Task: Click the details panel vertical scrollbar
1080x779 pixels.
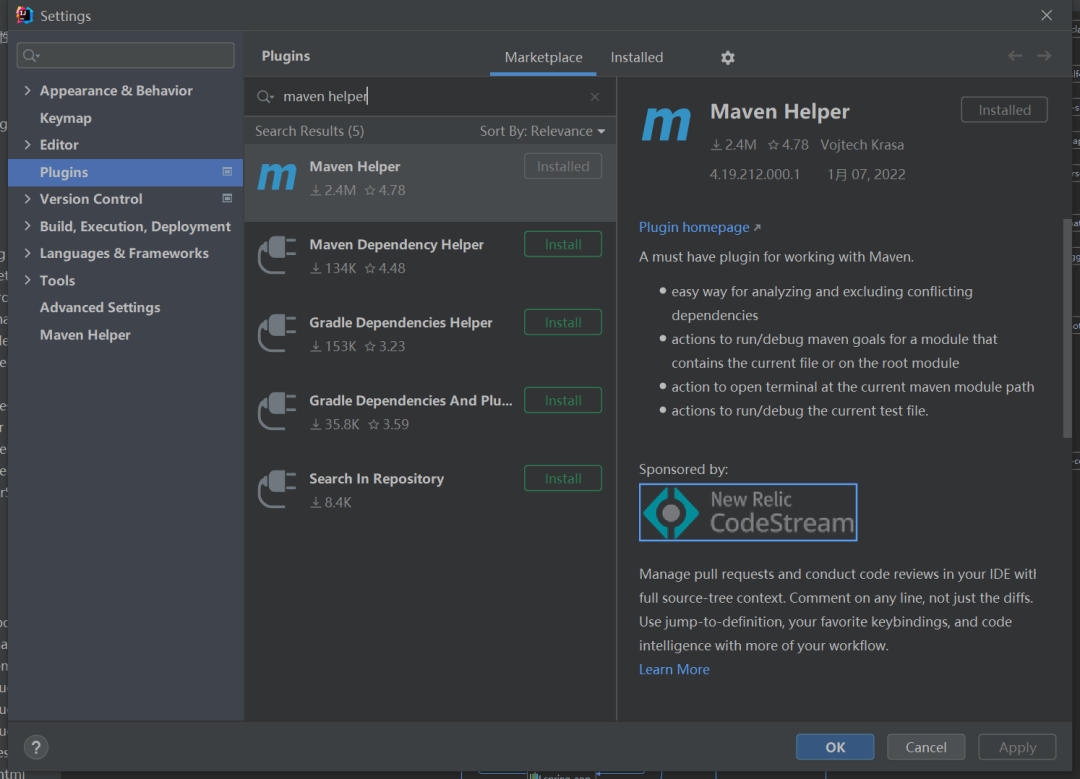Action: click(x=1067, y=327)
